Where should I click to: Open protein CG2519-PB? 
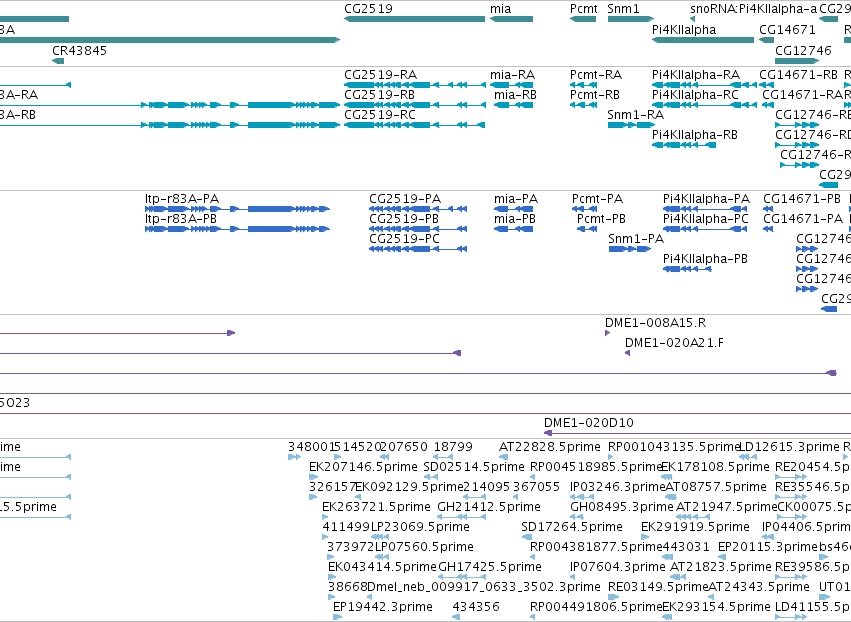tap(404, 219)
